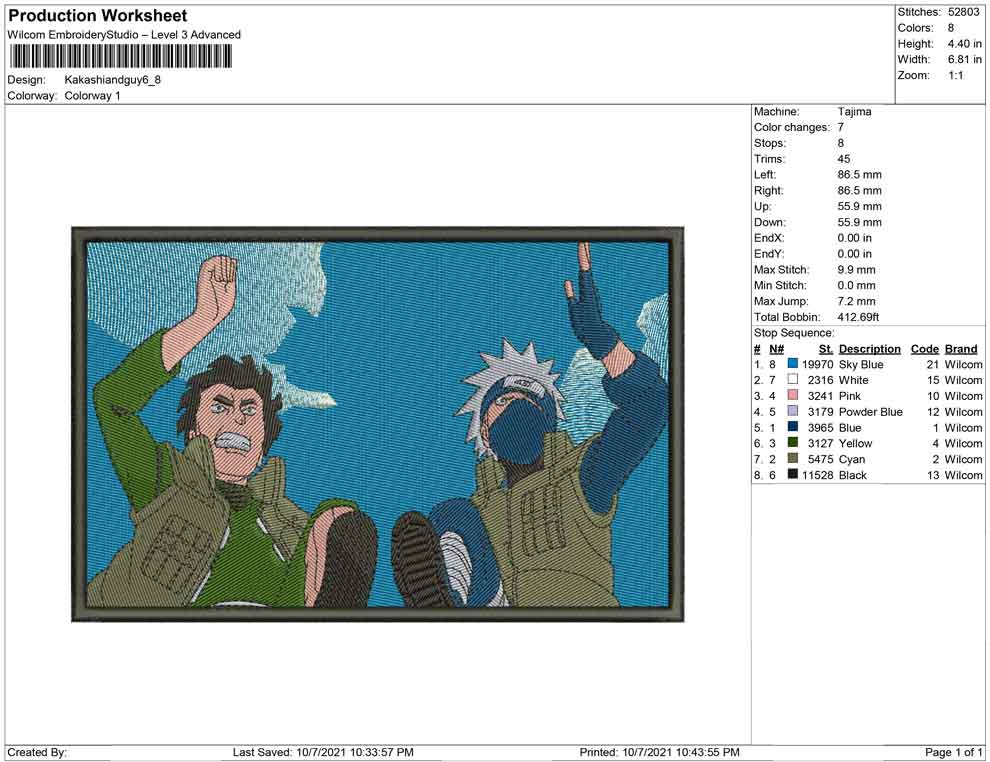The image size is (990, 762).
Task: Click the Zoom value '1:1'
Action: (x=955, y=75)
